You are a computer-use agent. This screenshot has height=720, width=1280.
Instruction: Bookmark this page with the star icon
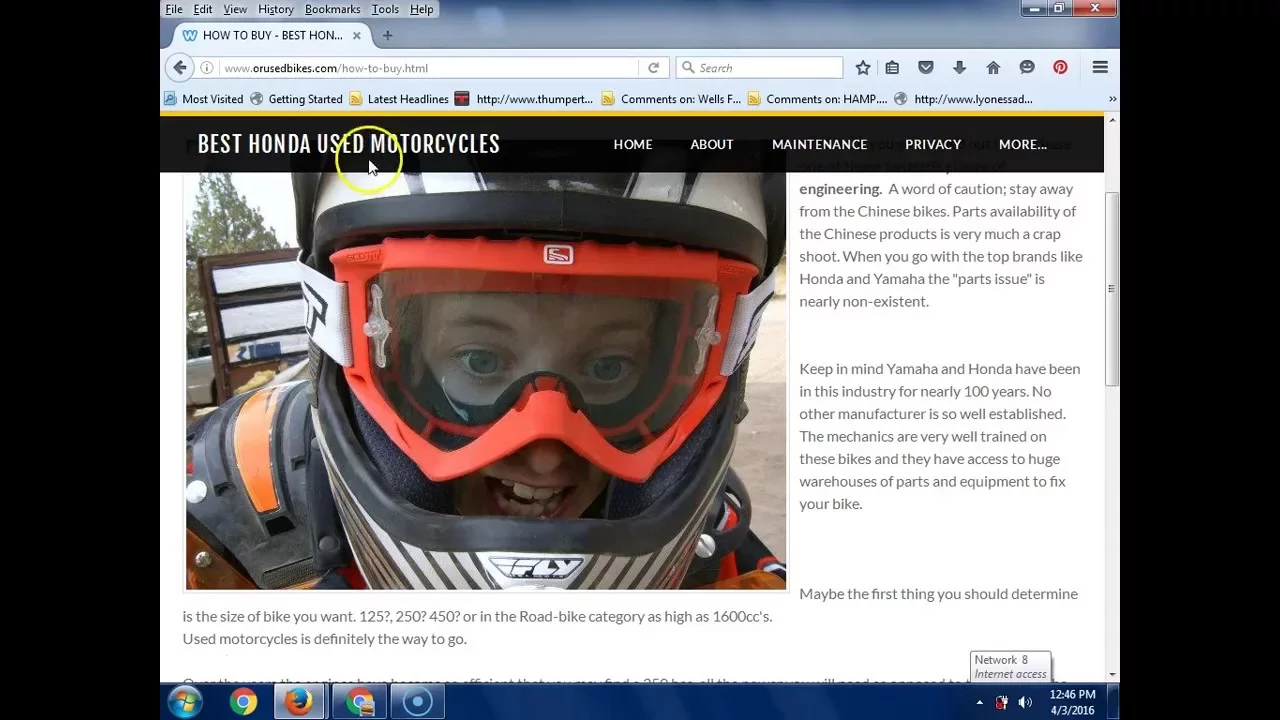point(863,68)
